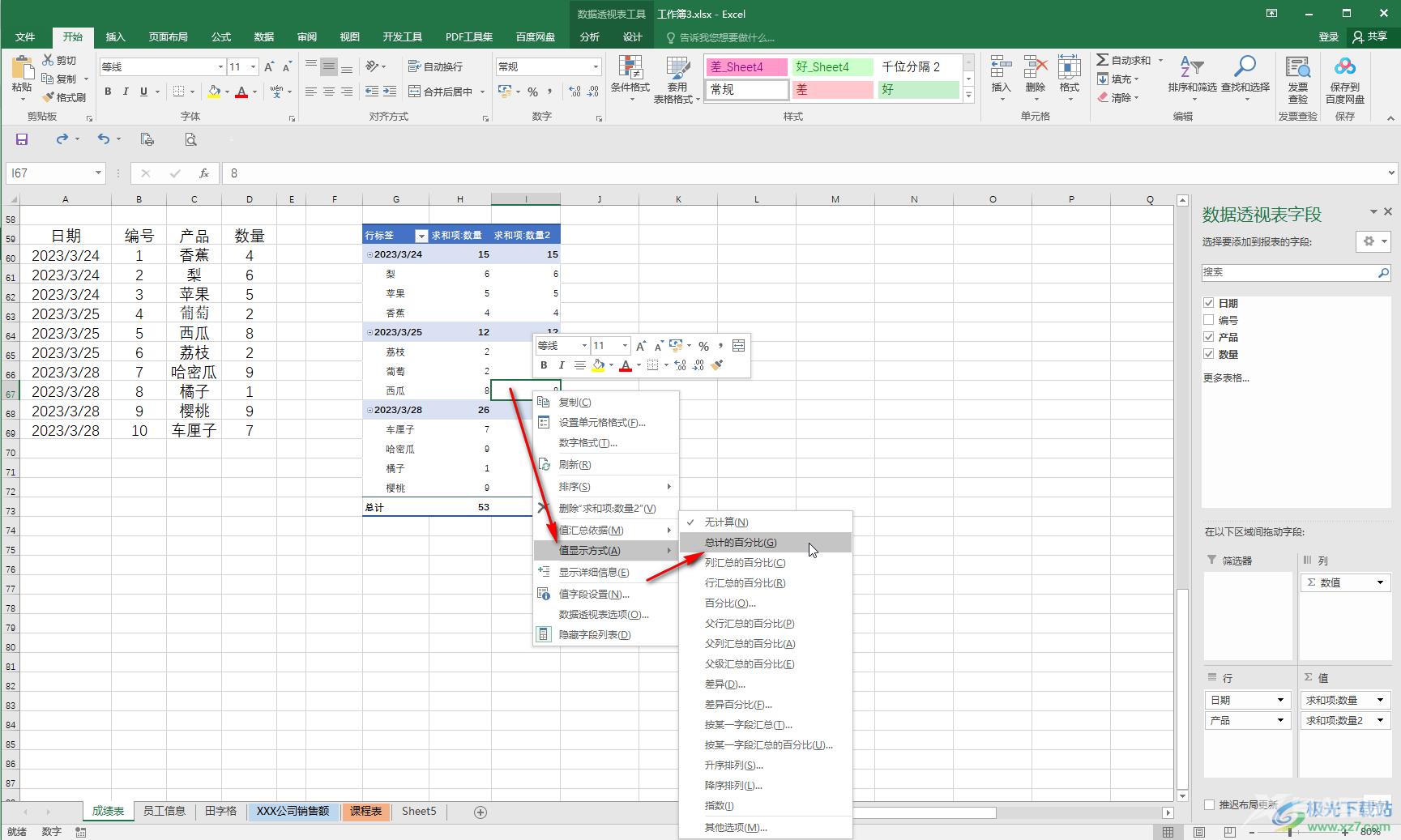Open the font name dropdown in ribbon
The image size is (1401, 840).
pyautogui.click(x=220, y=66)
